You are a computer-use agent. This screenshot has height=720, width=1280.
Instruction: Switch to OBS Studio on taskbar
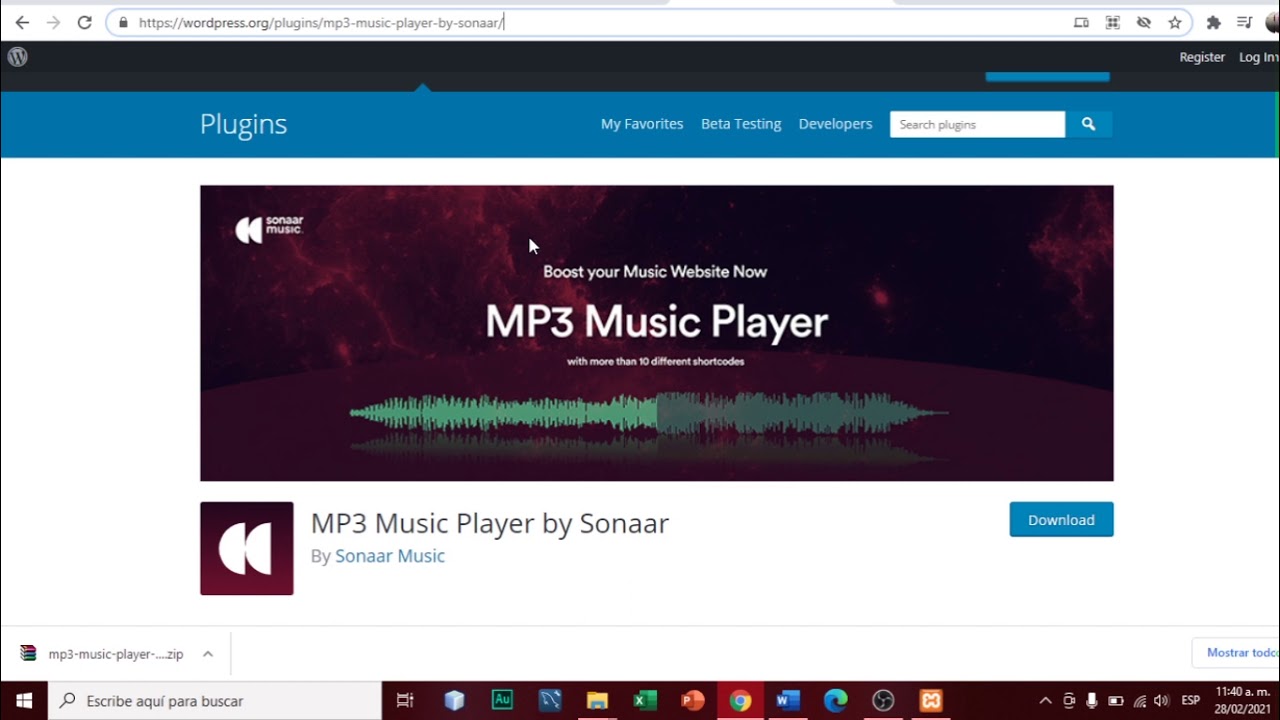(883, 701)
